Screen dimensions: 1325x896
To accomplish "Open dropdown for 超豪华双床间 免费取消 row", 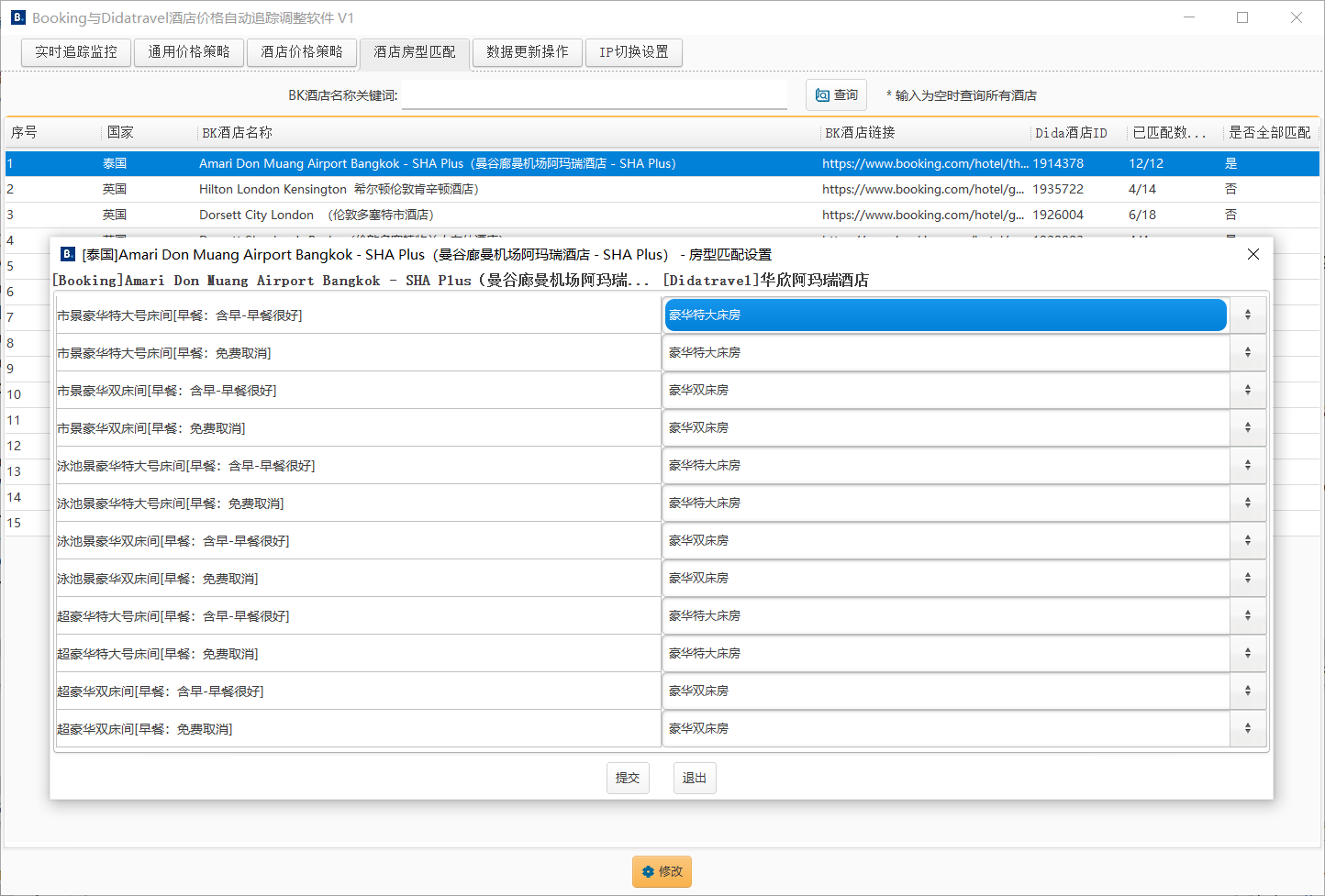I will [x=1248, y=728].
